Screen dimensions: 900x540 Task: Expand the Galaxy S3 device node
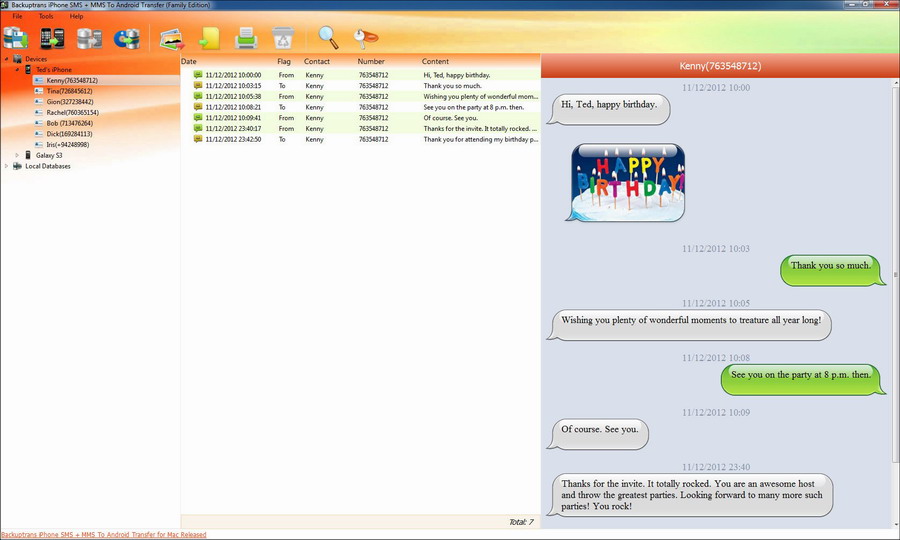tap(17, 156)
